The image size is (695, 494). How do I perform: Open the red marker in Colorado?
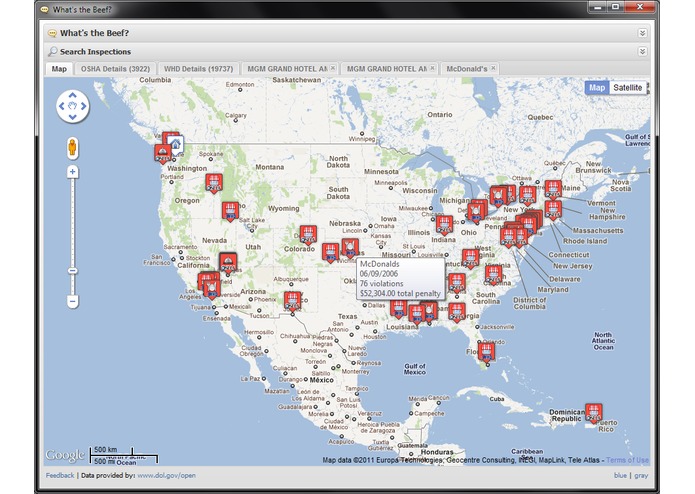click(x=308, y=235)
